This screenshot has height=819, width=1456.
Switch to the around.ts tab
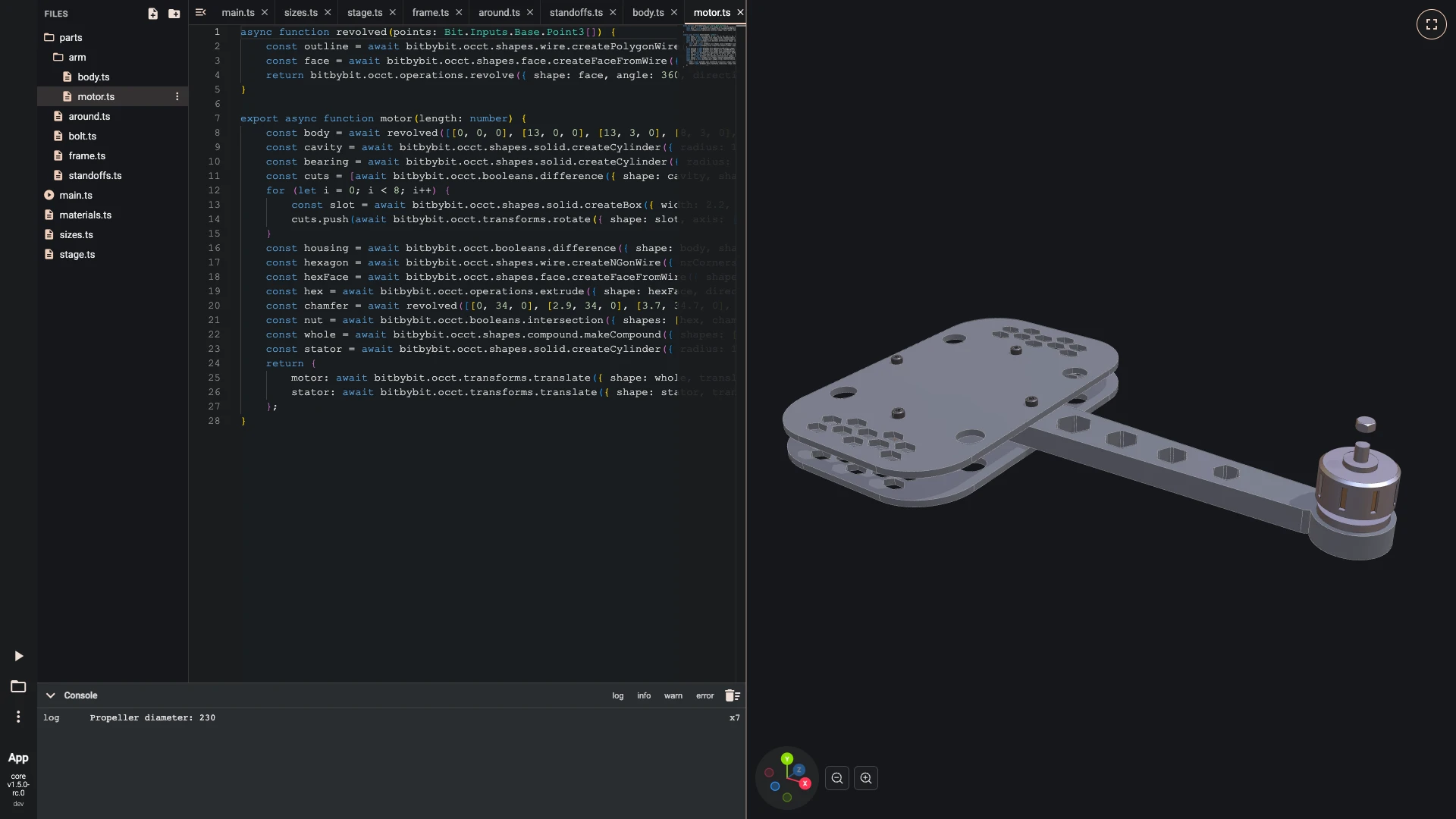(x=499, y=12)
